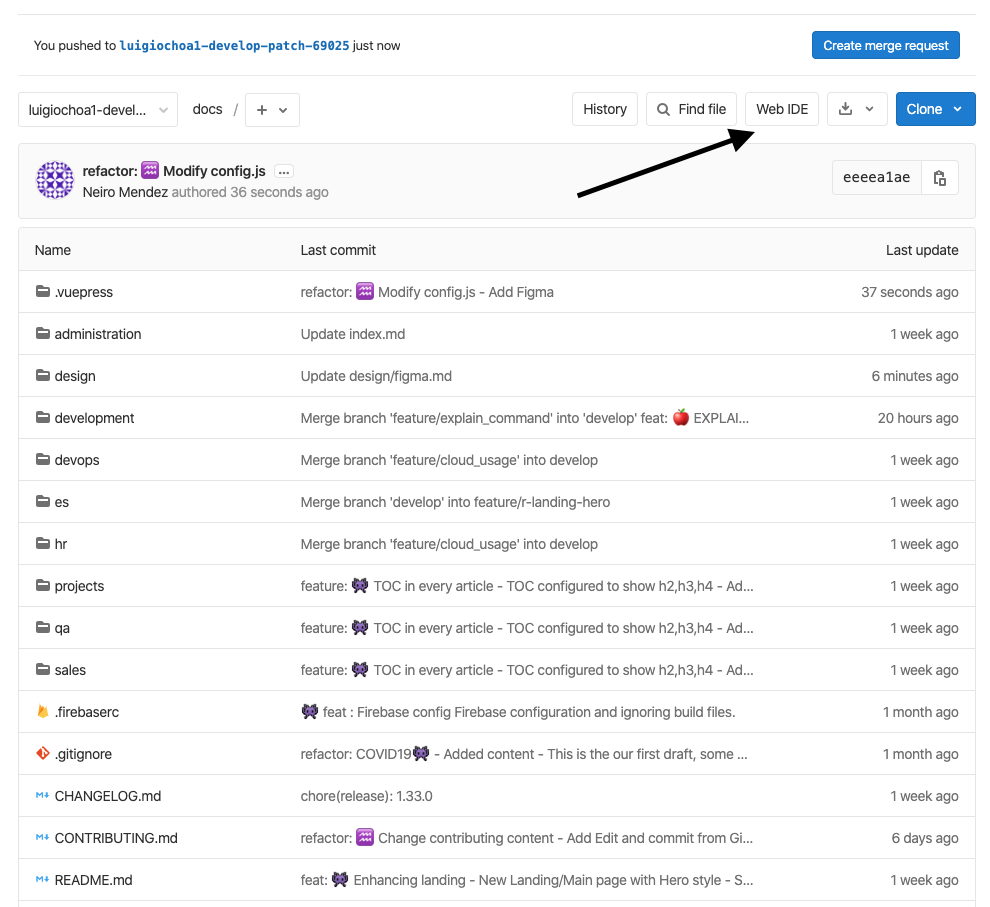Open the branch selector dropdown
Image resolution: width=990 pixels, height=907 pixels.
98,110
